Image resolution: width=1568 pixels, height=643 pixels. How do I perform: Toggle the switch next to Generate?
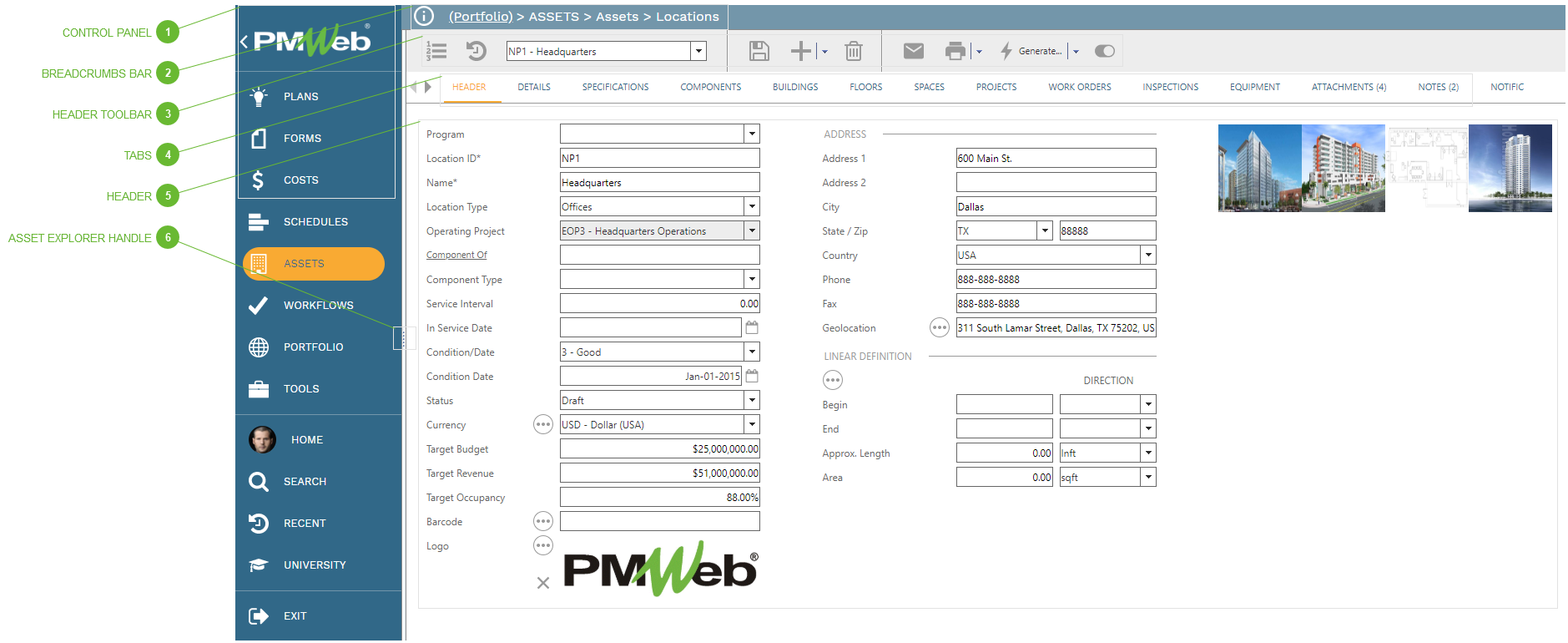1104,51
